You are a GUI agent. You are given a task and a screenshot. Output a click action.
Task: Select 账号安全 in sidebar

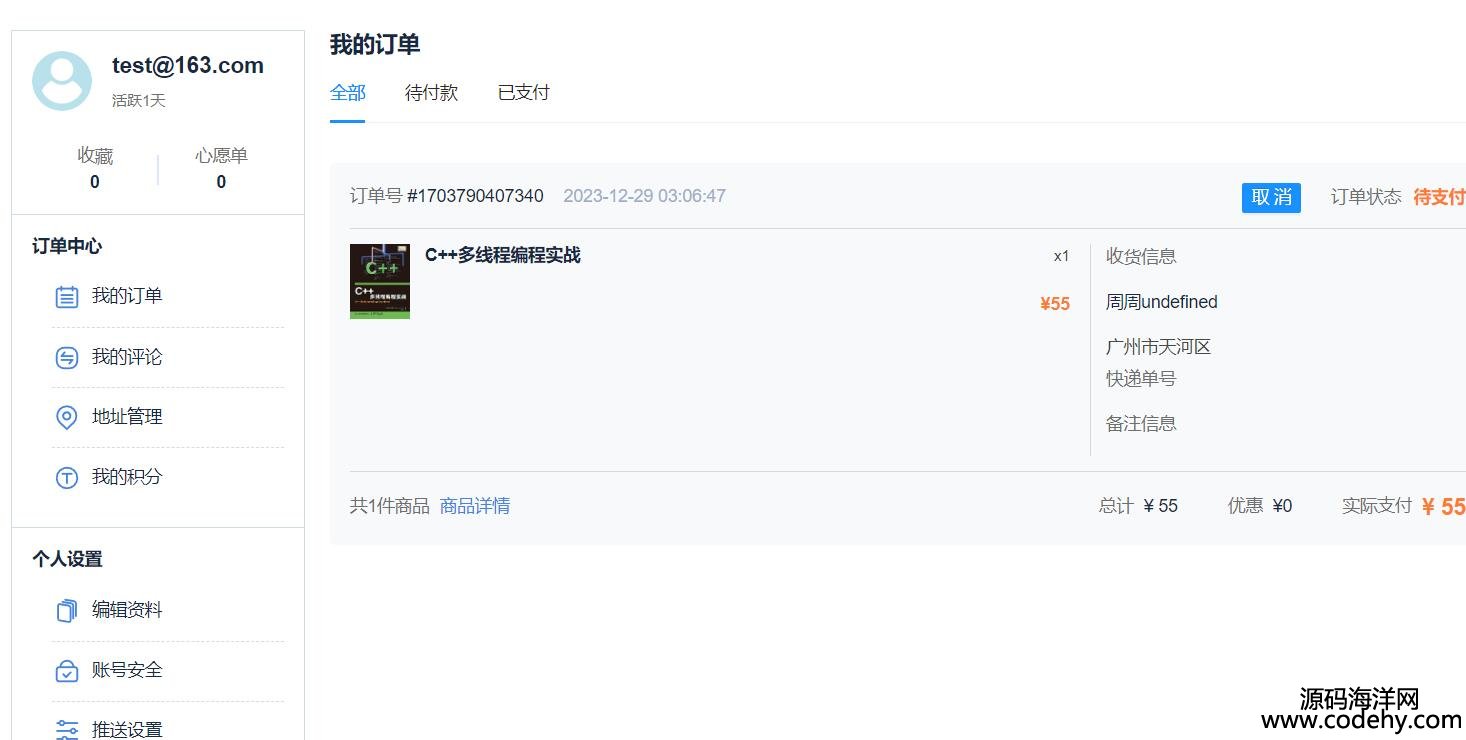point(127,670)
